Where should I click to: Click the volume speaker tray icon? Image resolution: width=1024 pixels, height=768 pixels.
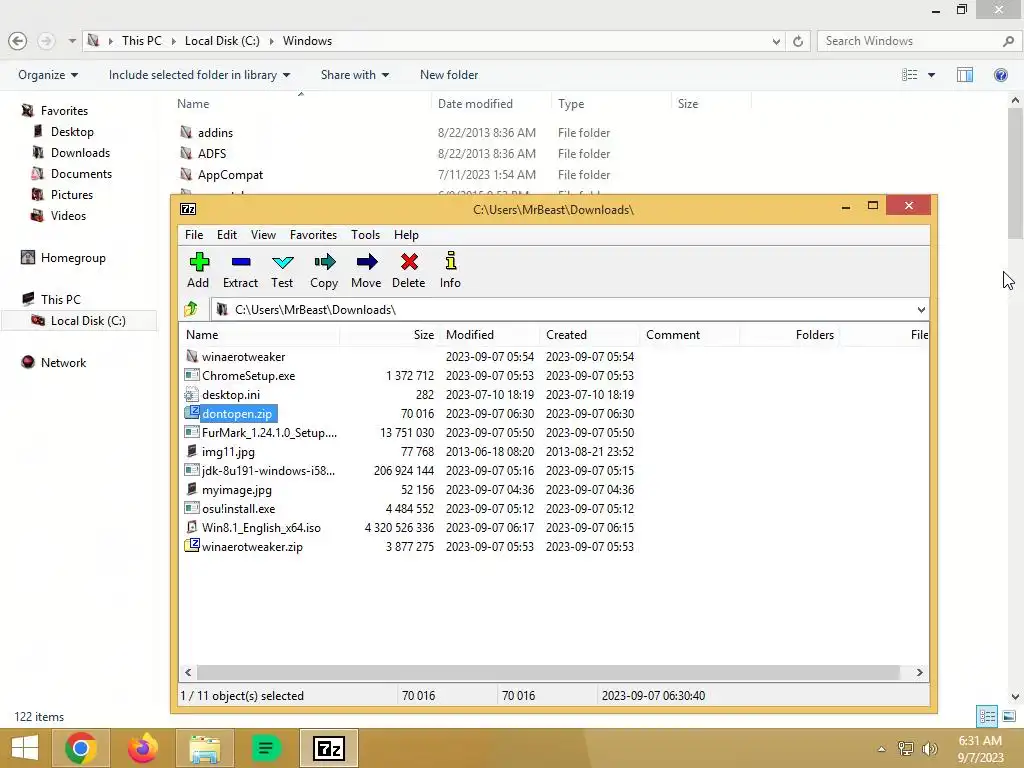929,748
